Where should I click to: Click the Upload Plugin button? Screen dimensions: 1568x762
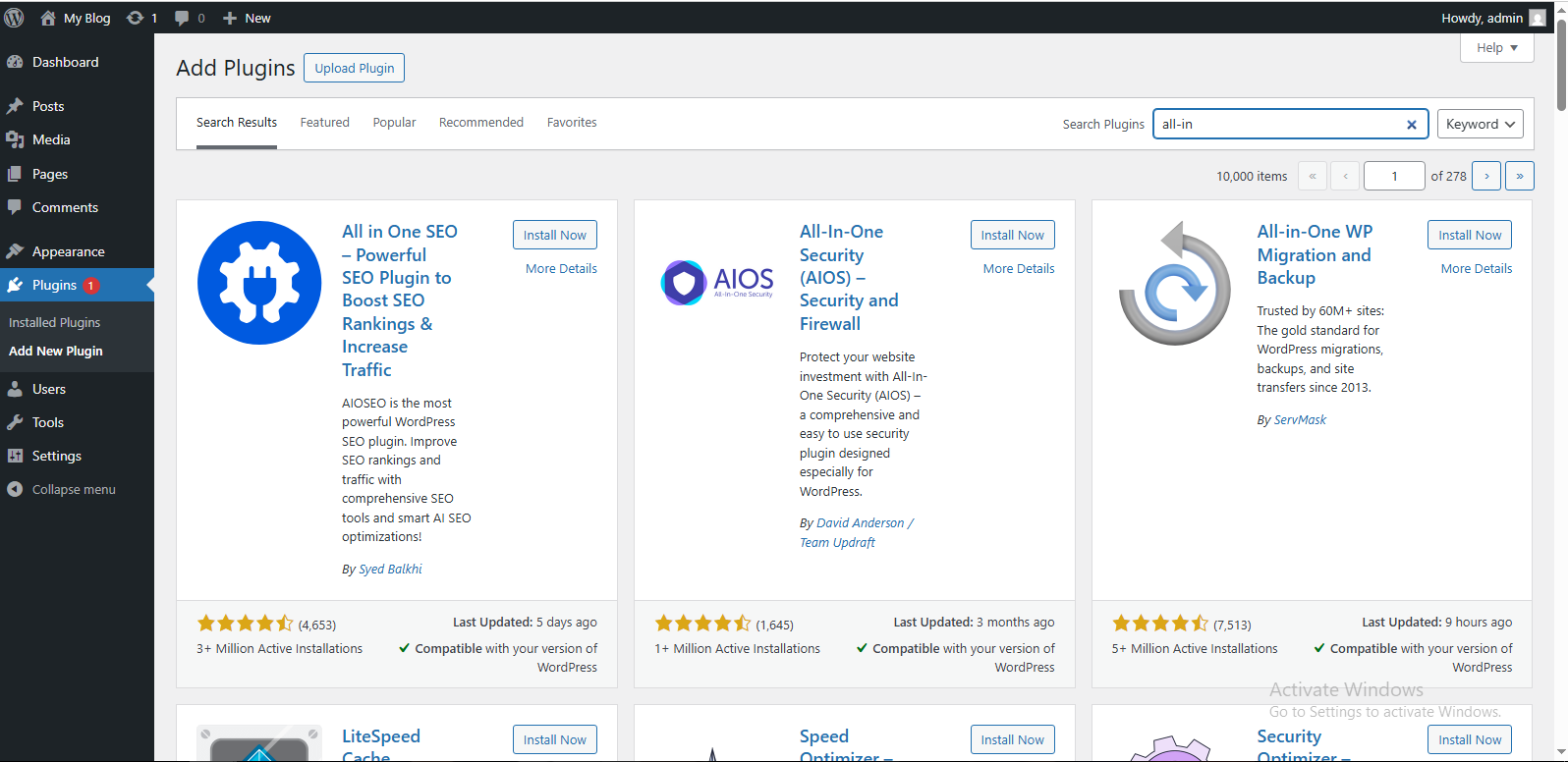pos(355,68)
